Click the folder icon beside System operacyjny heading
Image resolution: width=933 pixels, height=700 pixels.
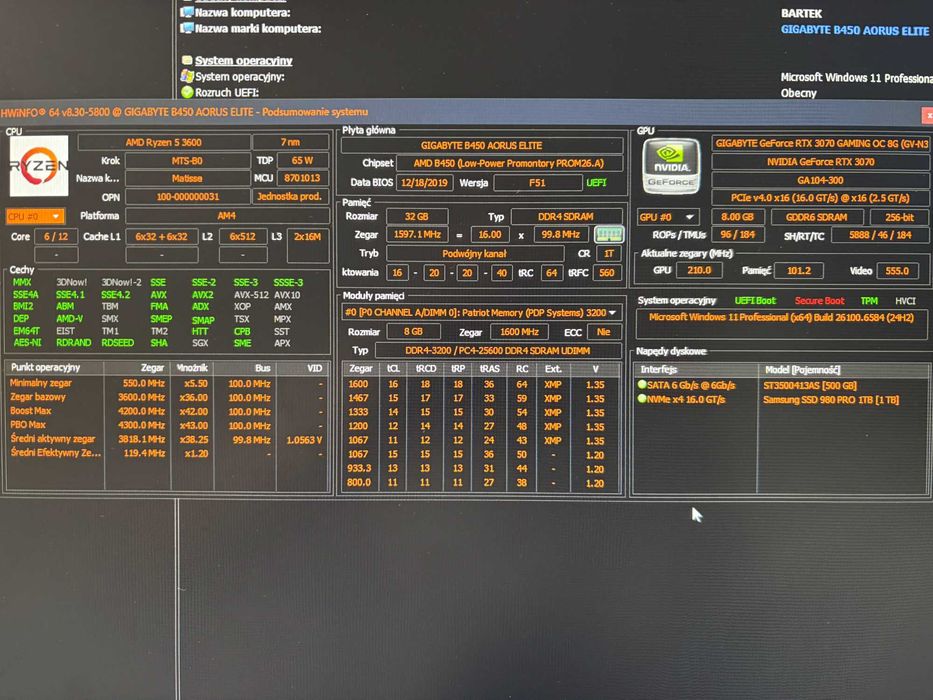pos(187,60)
